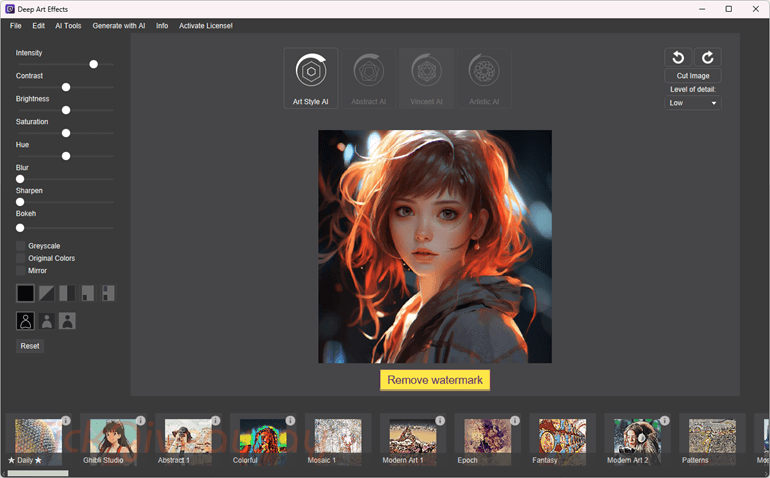Toggle the Original Colors checkbox
The image size is (770, 478).
point(21,258)
